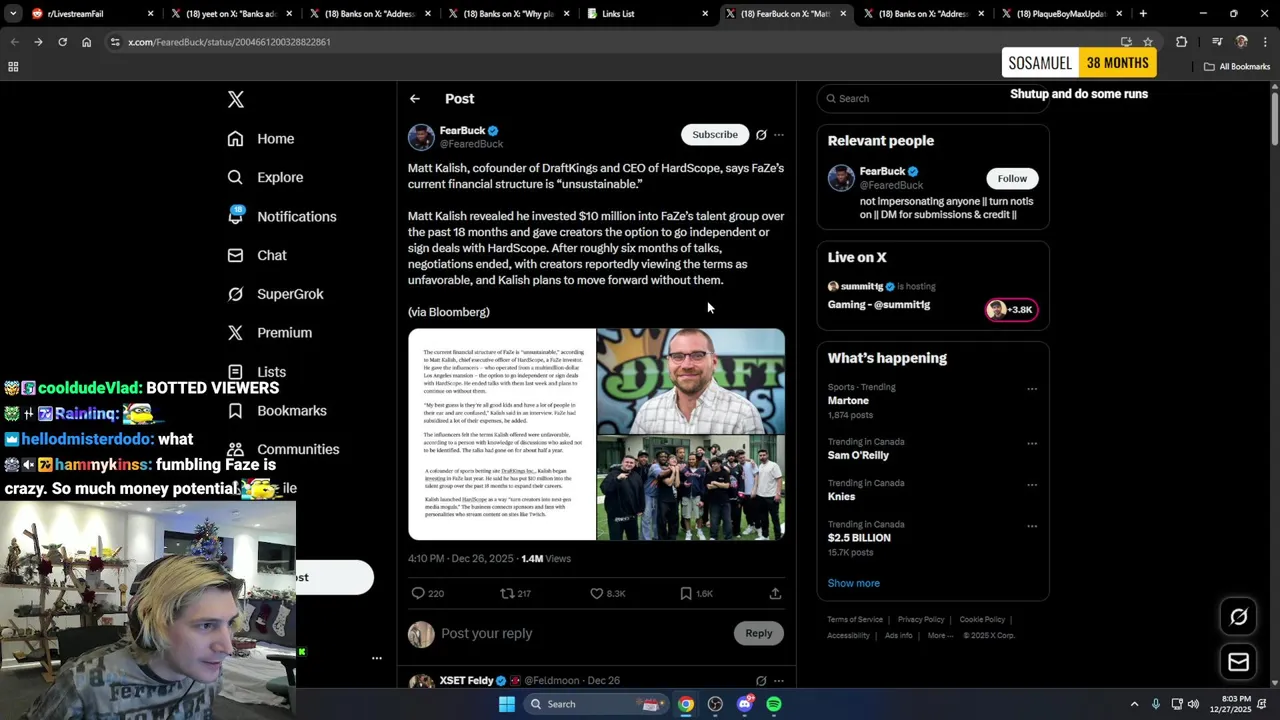Viewport: 1280px width, 720px height.
Task: Click the X logo in sidebar
Action: pos(236,99)
